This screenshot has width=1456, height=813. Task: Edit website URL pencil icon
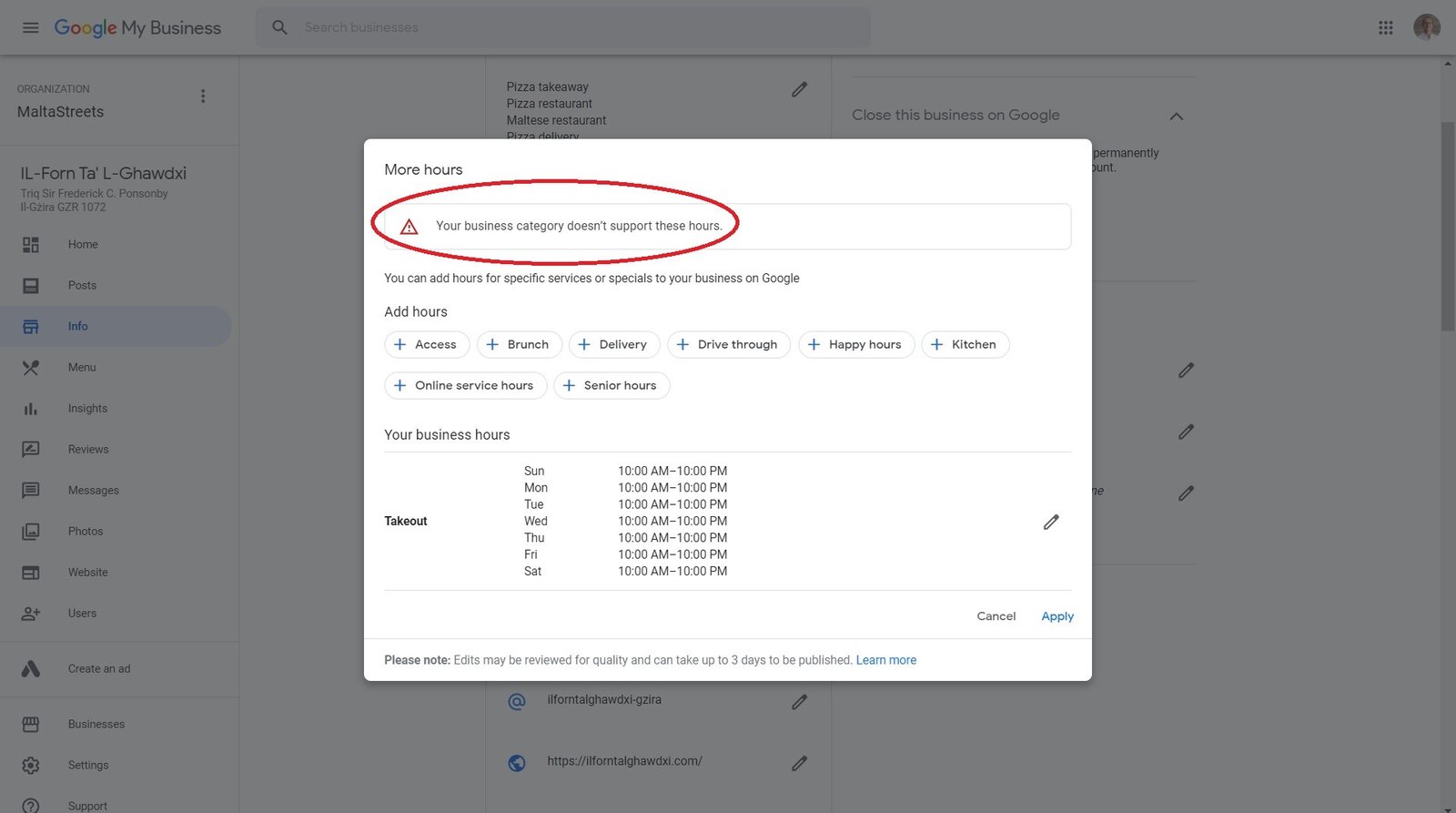pyautogui.click(x=799, y=763)
